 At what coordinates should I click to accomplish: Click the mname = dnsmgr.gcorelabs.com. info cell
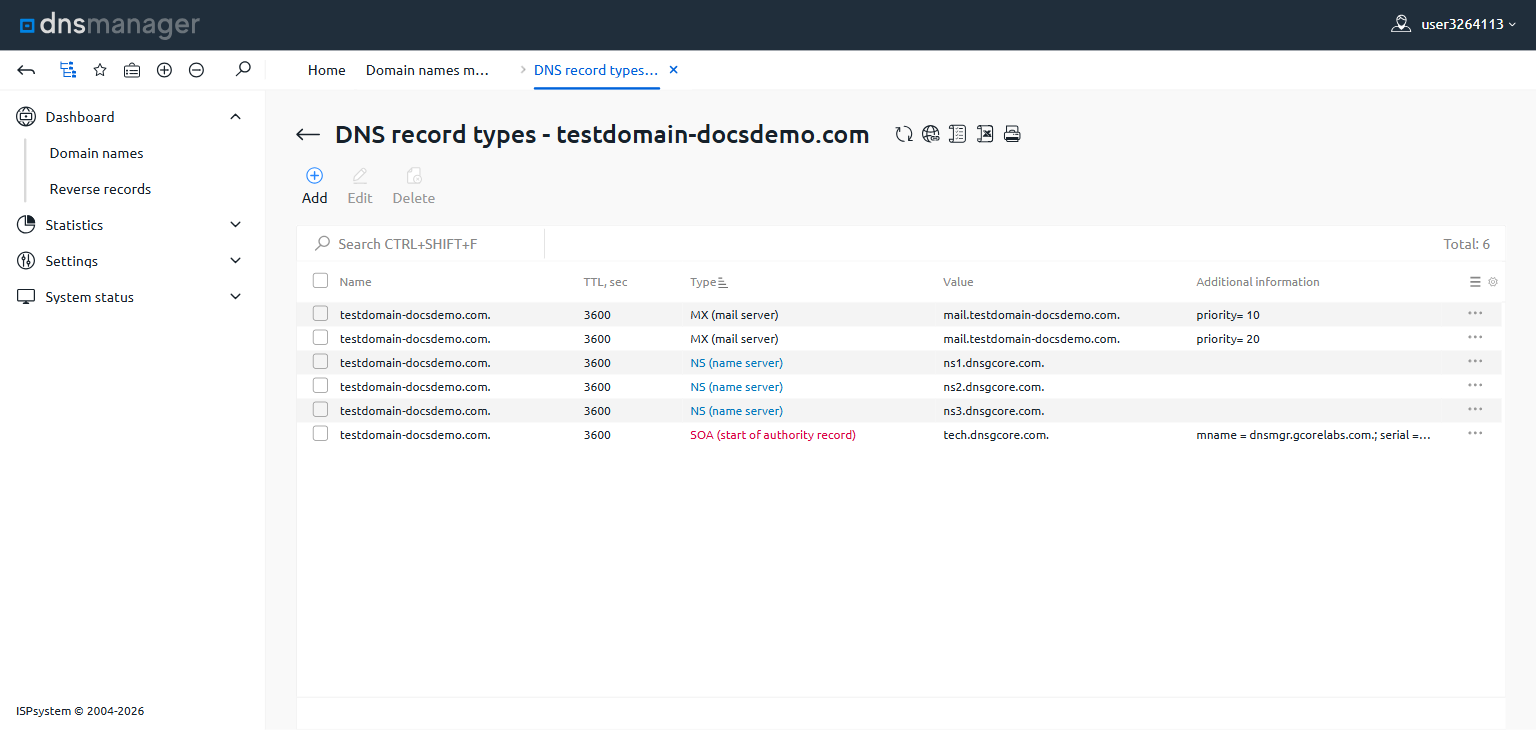pyautogui.click(x=1314, y=435)
